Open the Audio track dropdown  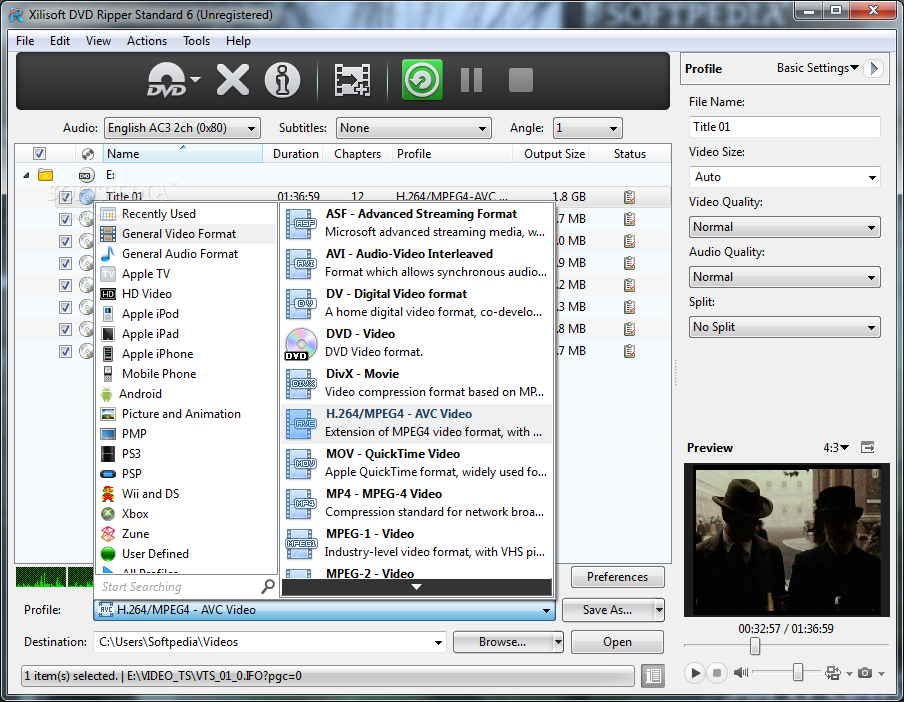(182, 128)
